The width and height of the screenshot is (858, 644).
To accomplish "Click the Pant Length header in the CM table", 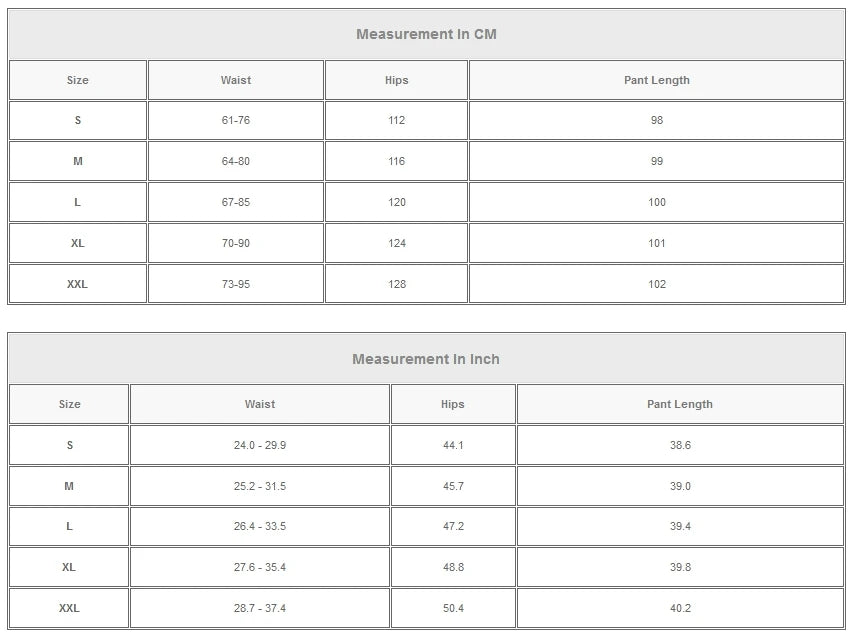I will click(x=657, y=80).
